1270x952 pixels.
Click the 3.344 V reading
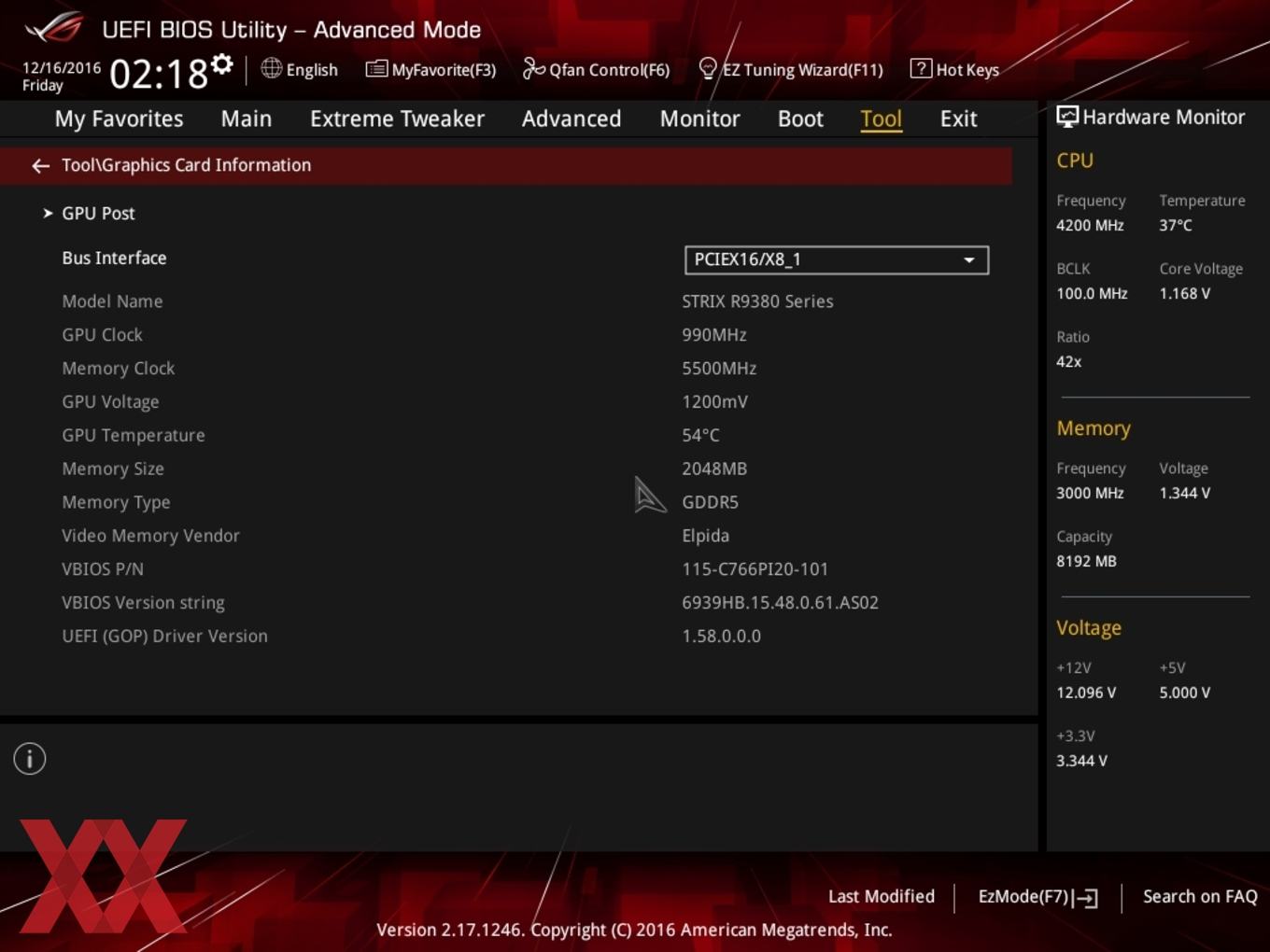pos(1081,762)
